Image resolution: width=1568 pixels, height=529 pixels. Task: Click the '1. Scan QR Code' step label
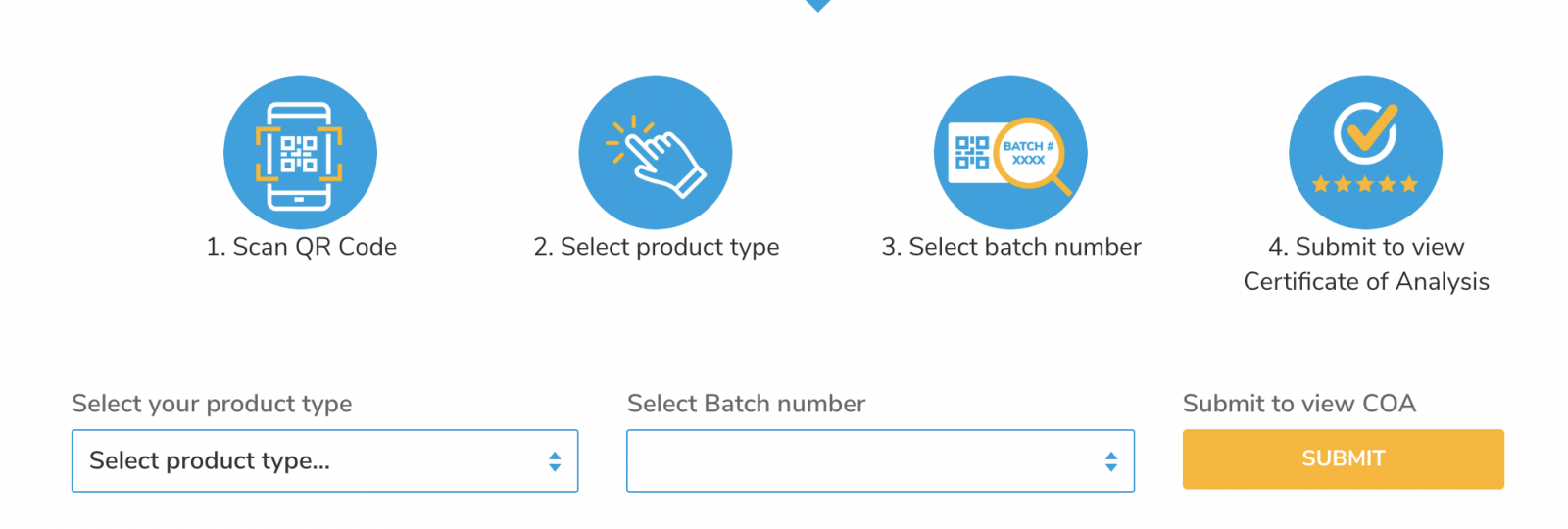pyautogui.click(x=301, y=247)
